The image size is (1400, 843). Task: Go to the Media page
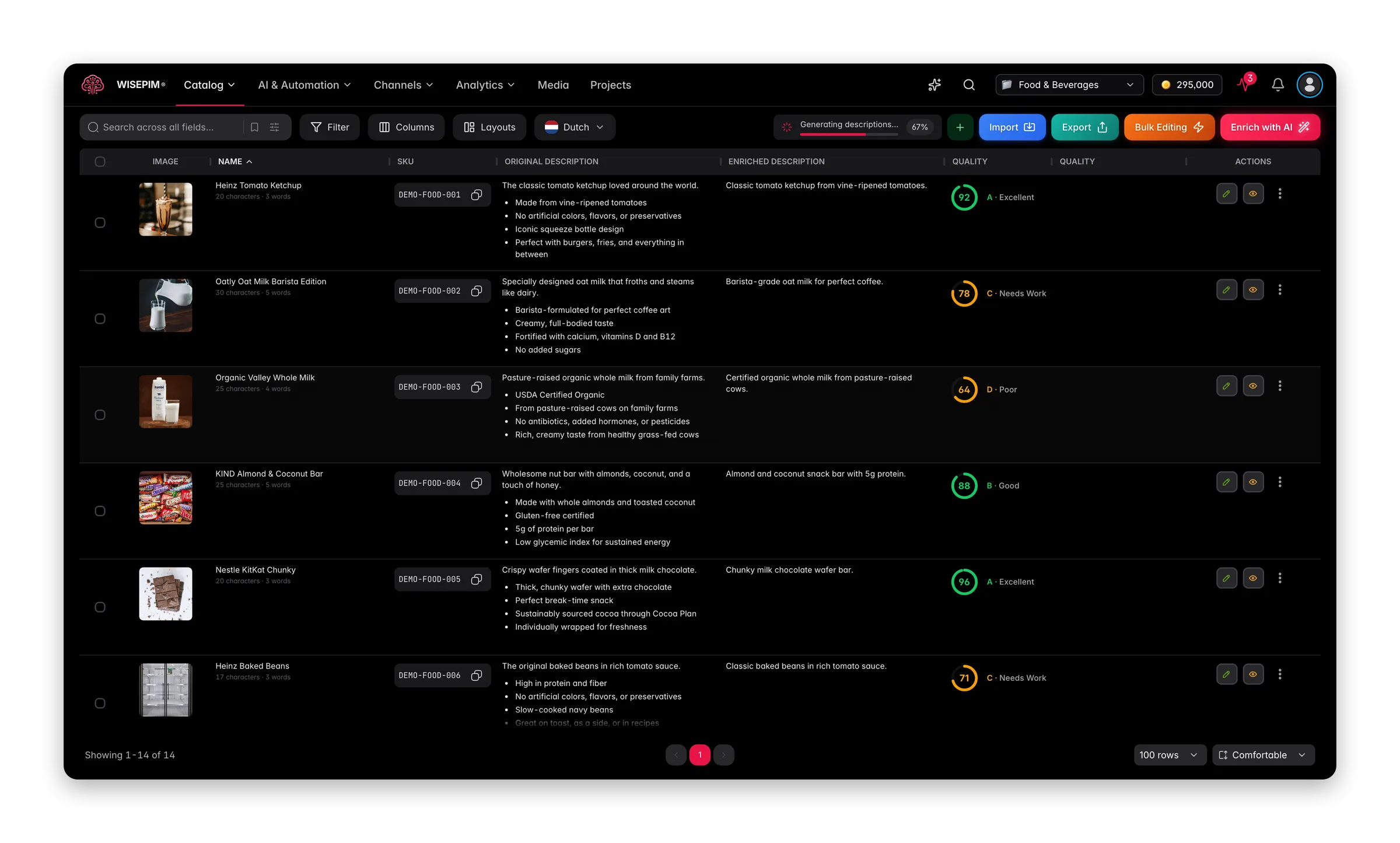tap(553, 85)
